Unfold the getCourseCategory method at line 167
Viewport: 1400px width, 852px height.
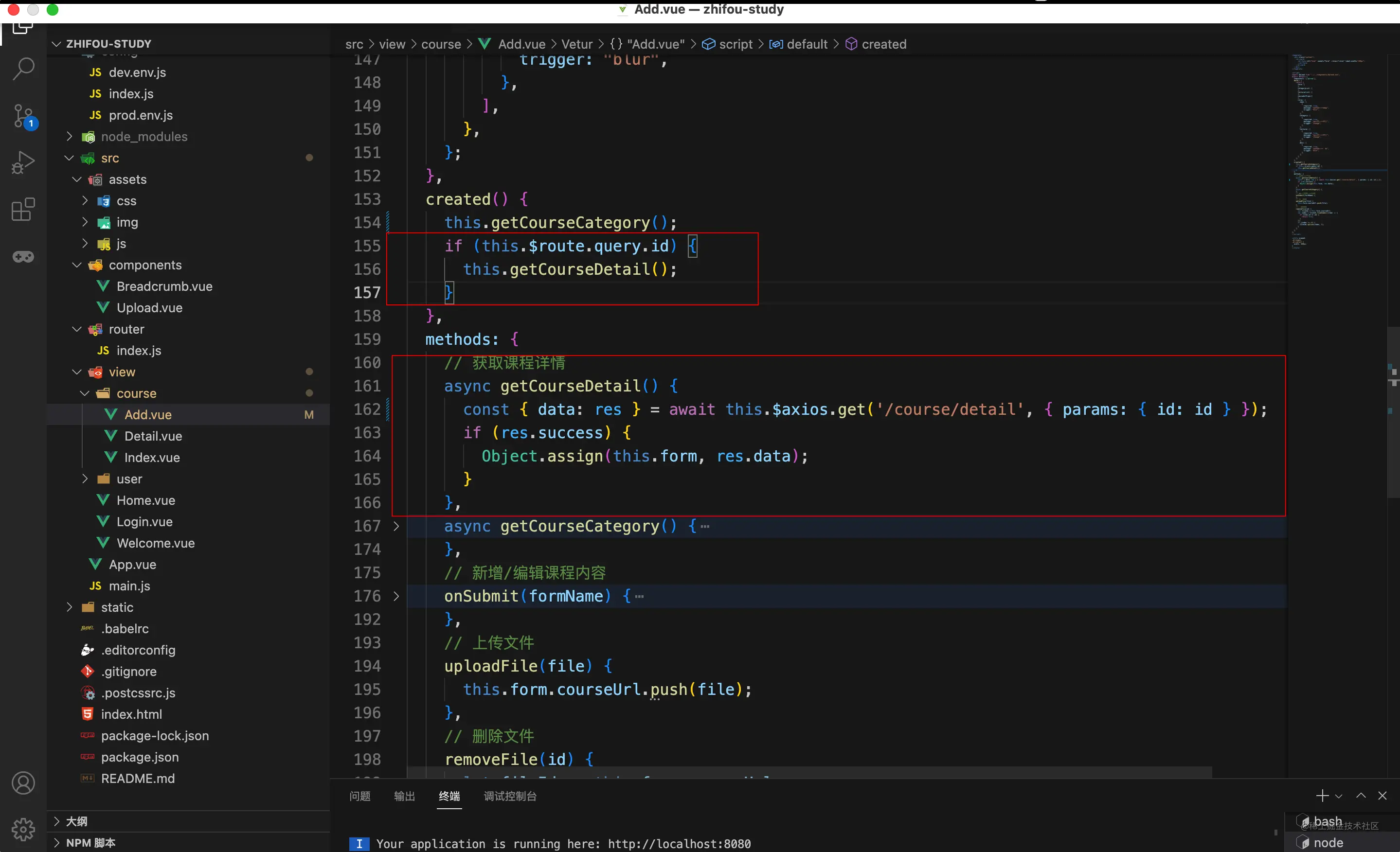click(396, 526)
